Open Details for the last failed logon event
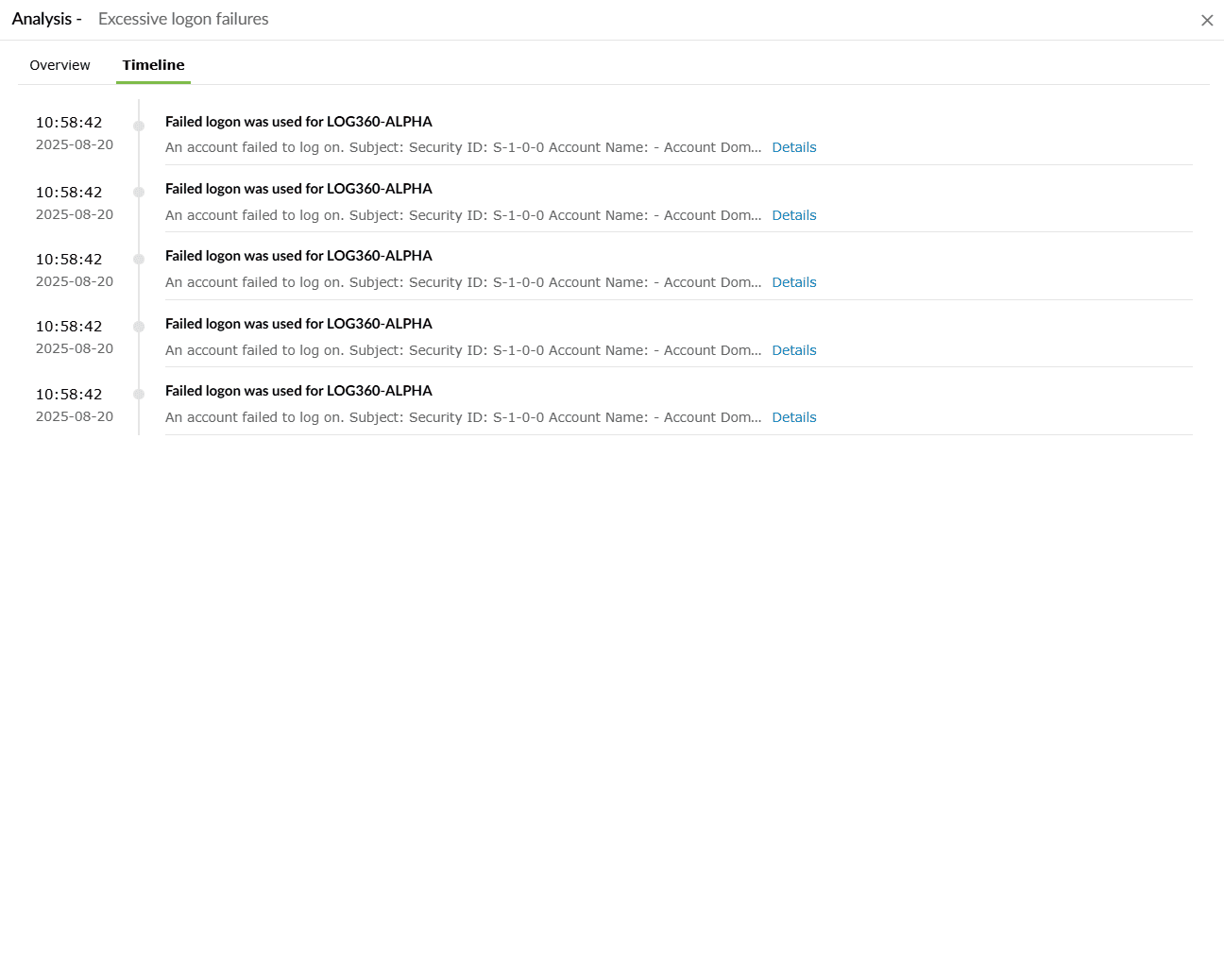This screenshot has height=980, width=1224. coord(793,416)
